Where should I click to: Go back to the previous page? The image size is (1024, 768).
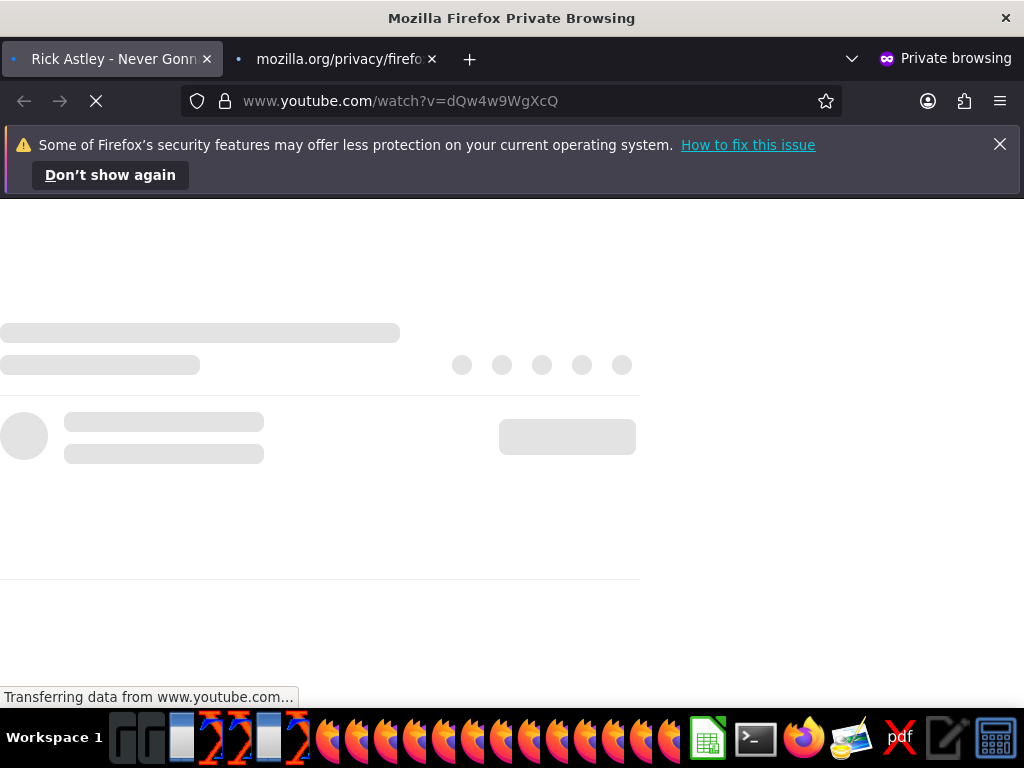point(24,101)
